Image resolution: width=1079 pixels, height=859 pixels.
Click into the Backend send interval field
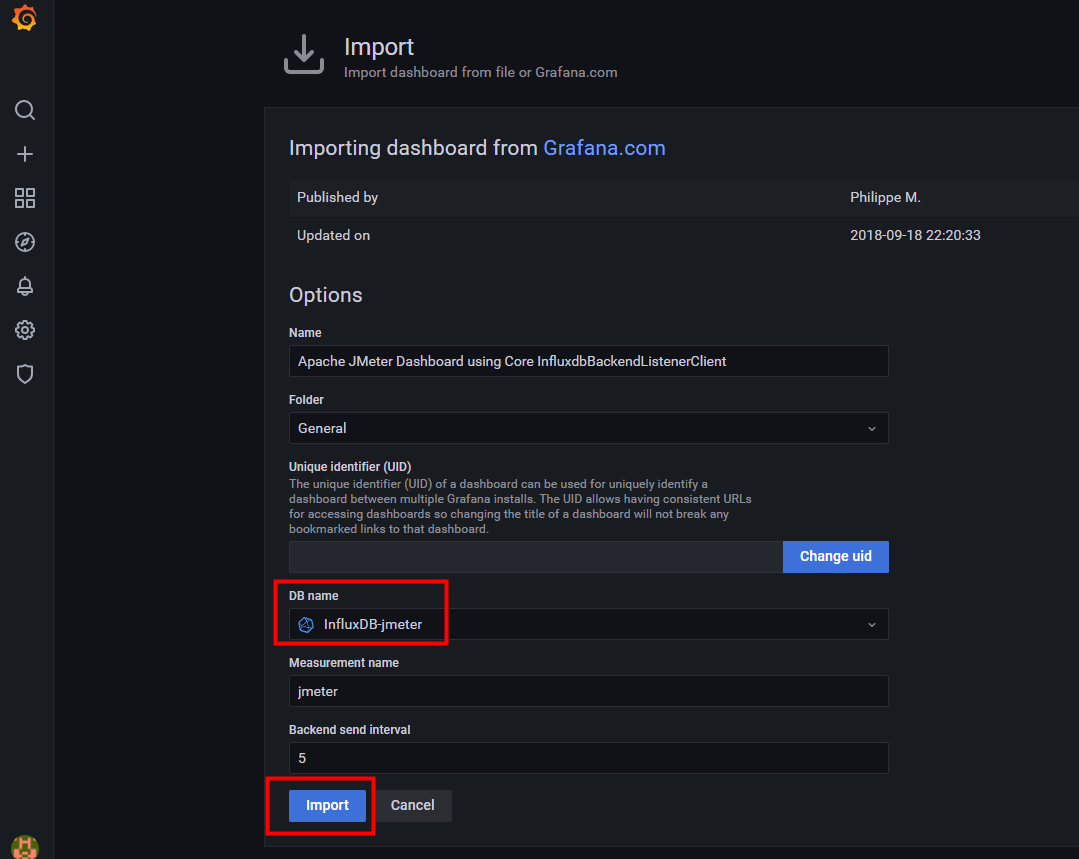pos(588,758)
